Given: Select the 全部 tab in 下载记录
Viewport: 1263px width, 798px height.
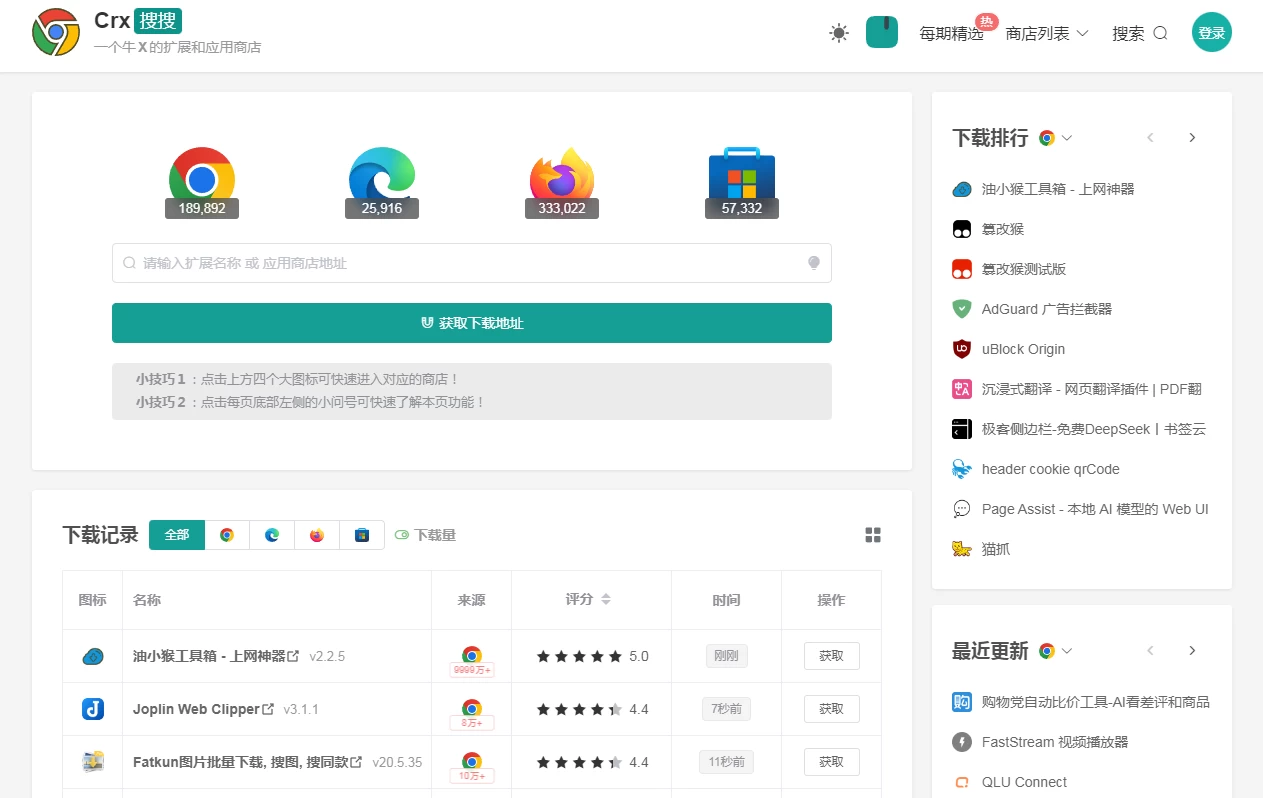Looking at the screenshot, I should point(177,535).
